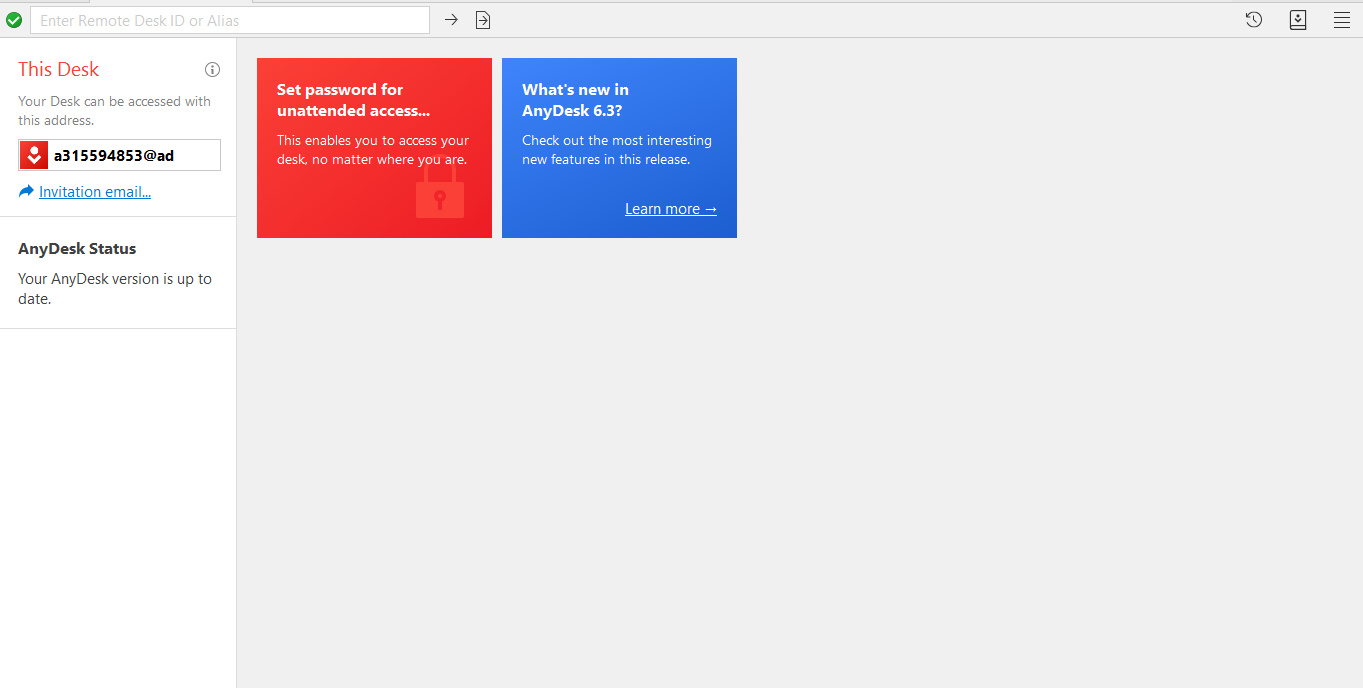
Task: Click 'This enables you to access' text
Action: [x=373, y=150]
